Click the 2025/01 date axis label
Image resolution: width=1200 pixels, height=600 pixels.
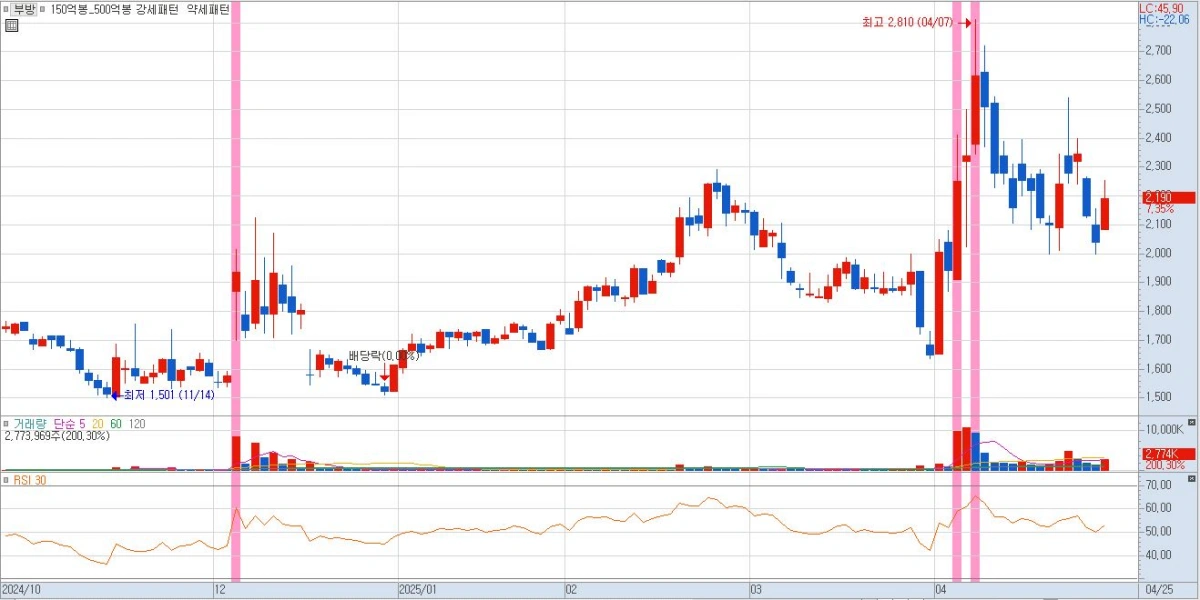tap(417, 590)
